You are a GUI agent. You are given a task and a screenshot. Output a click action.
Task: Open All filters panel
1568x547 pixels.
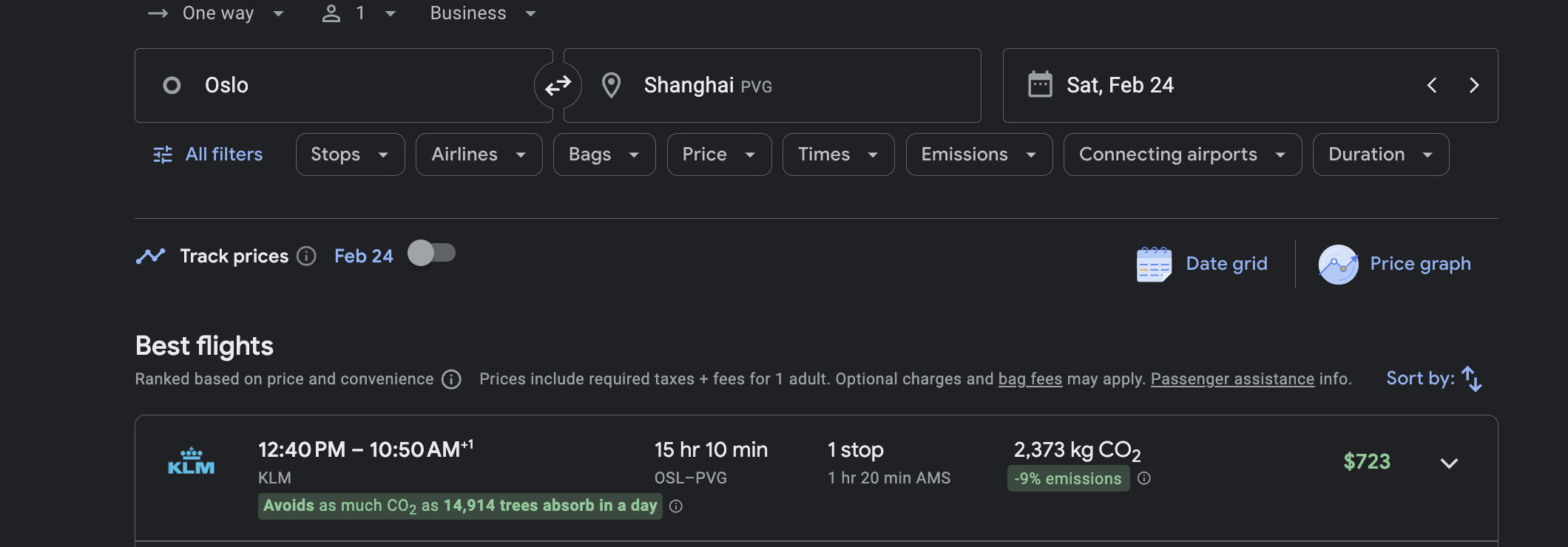point(208,154)
